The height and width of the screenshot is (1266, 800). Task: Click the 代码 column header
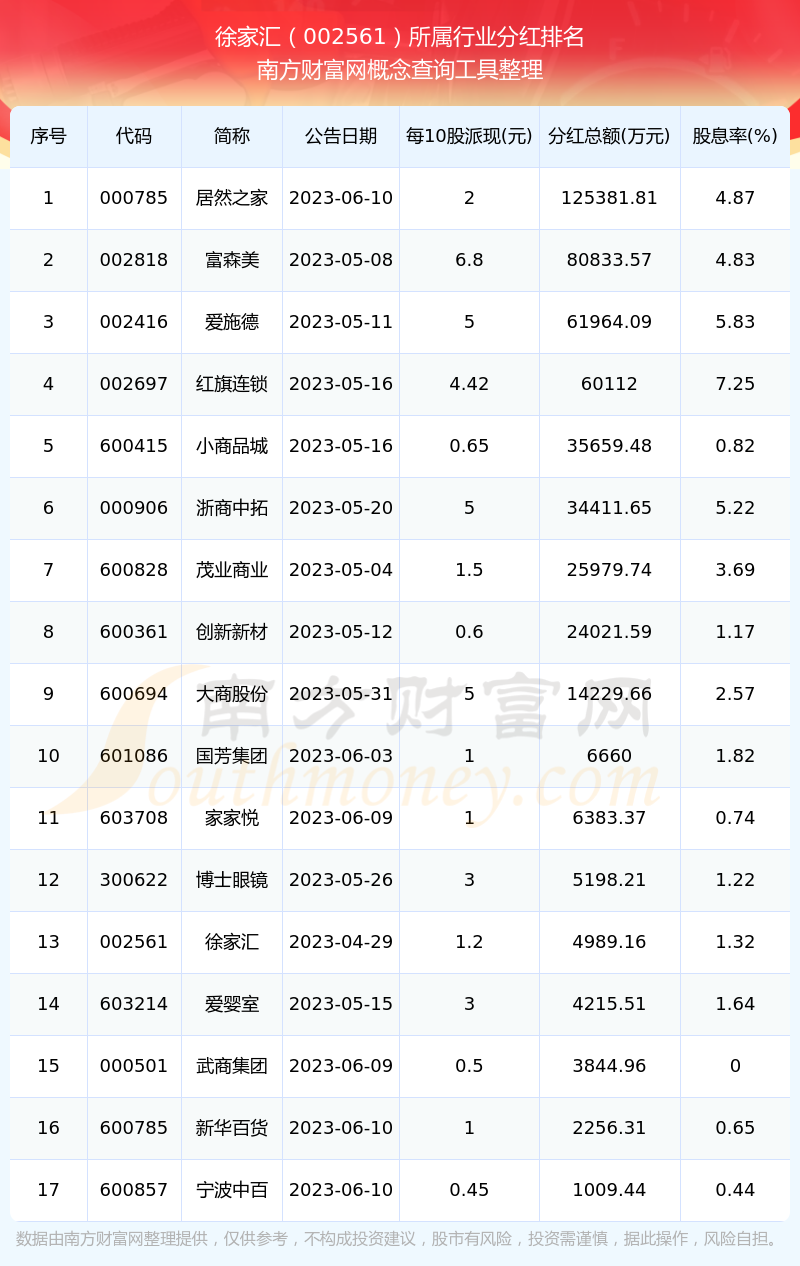click(x=134, y=136)
